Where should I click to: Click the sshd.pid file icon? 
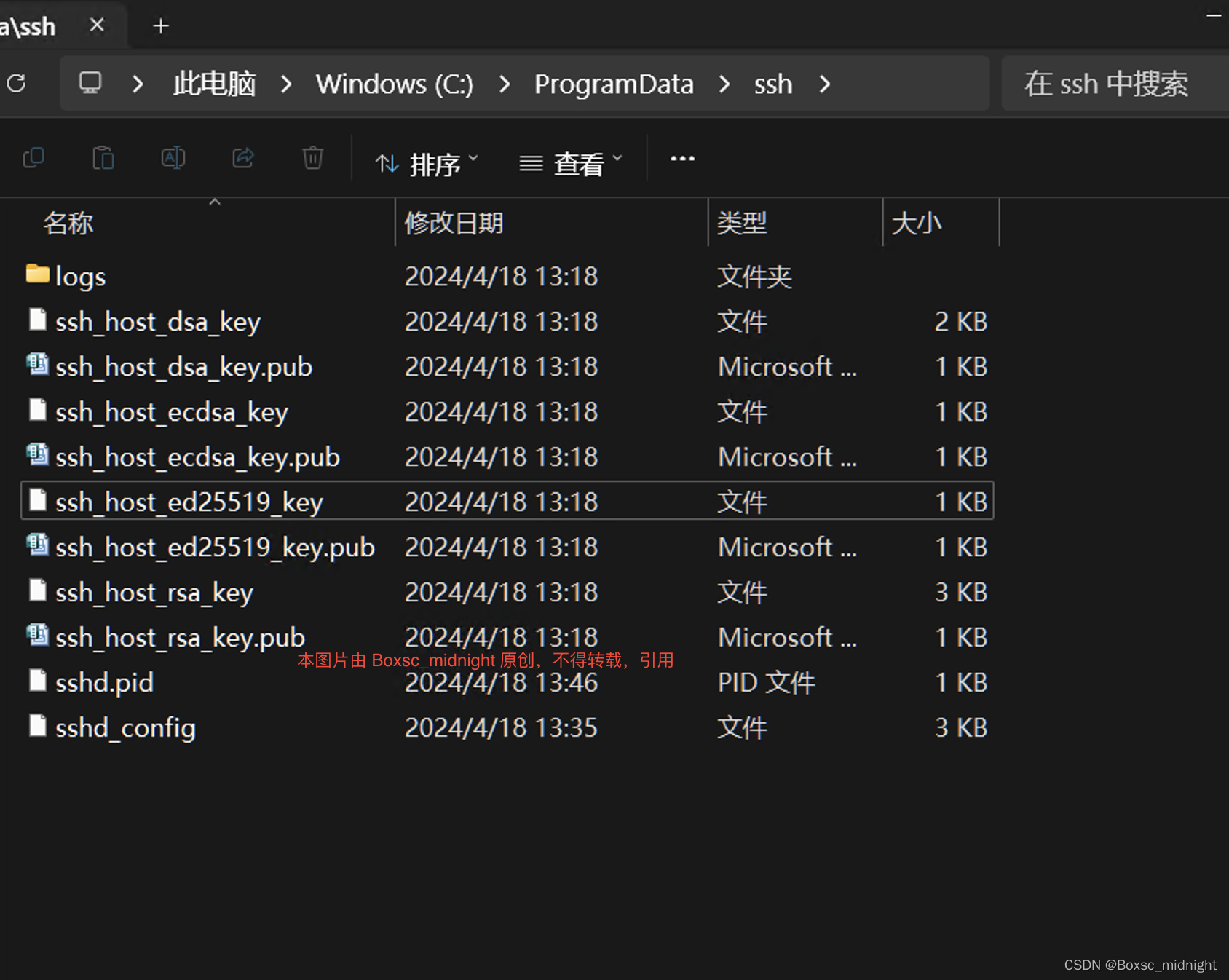(x=38, y=681)
